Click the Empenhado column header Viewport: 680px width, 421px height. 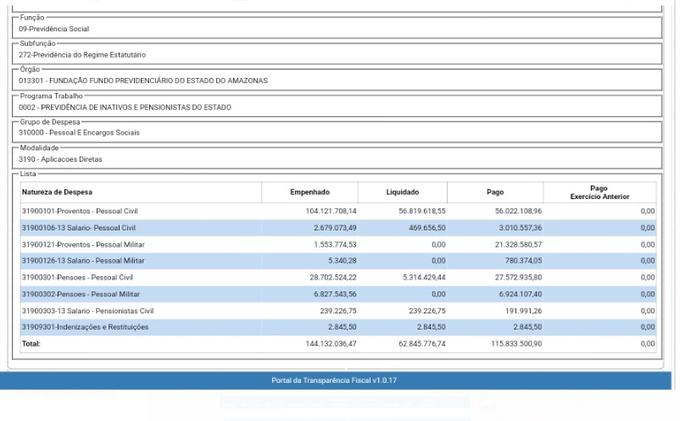tap(310, 192)
